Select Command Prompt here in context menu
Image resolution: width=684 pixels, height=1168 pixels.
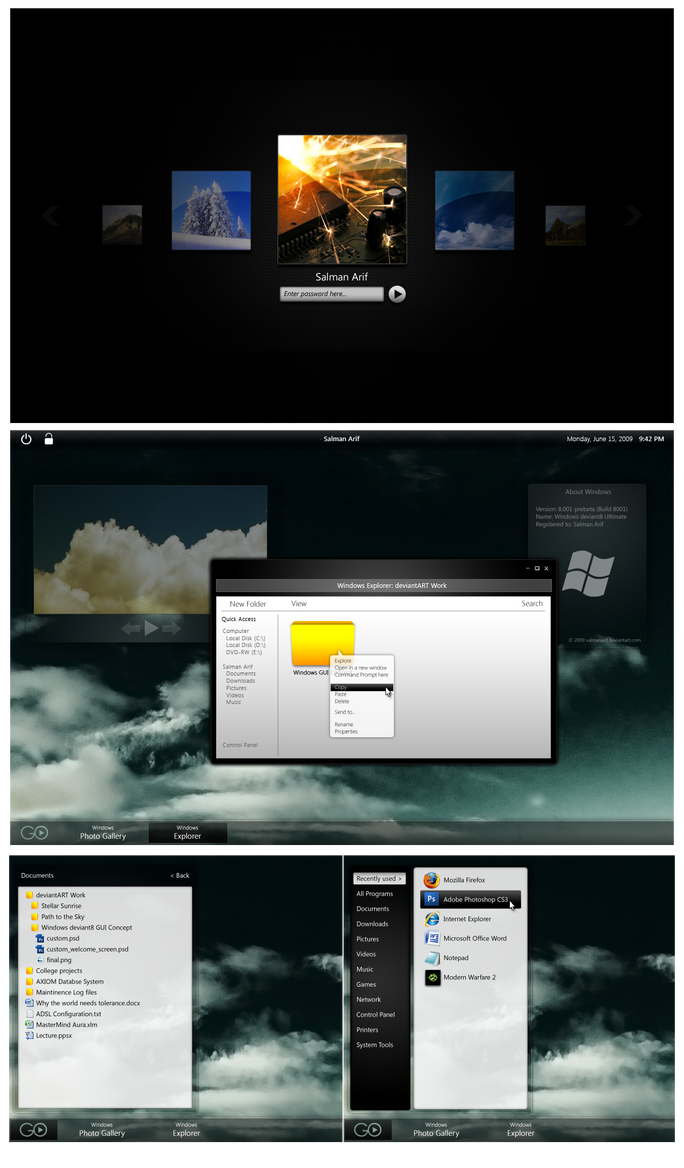[x=361, y=675]
